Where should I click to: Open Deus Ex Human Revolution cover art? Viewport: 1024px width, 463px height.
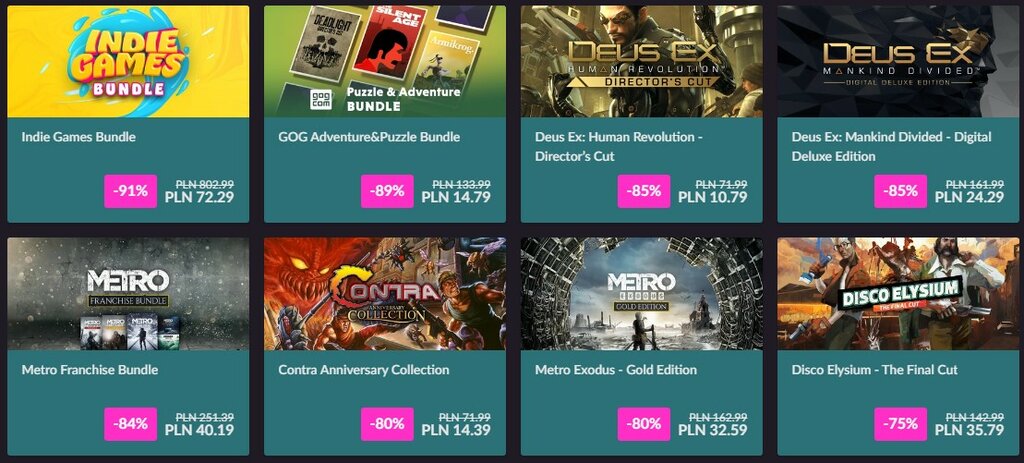pyautogui.click(x=641, y=61)
